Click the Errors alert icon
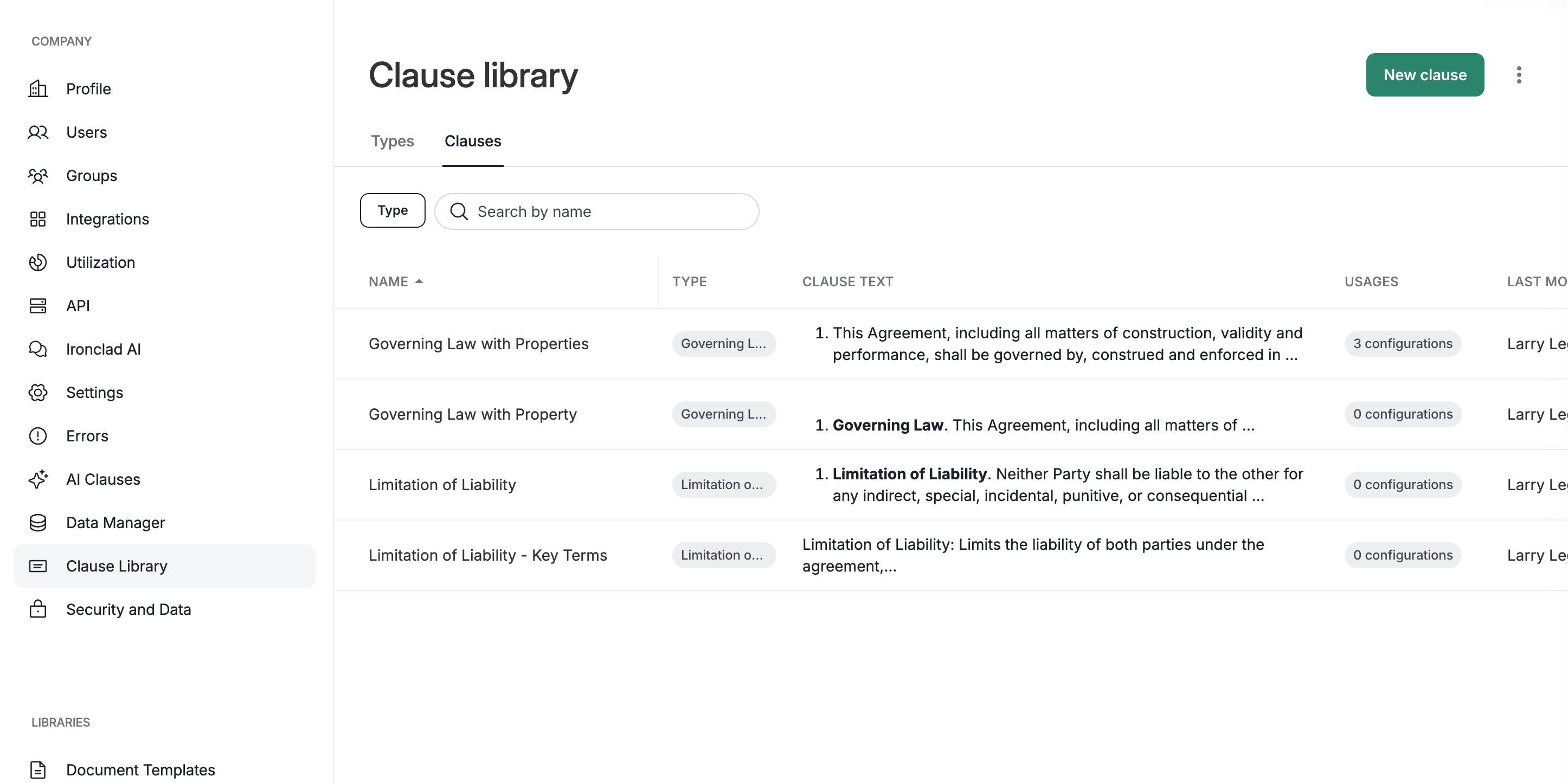The height and width of the screenshot is (783, 1568). (38, 436)
